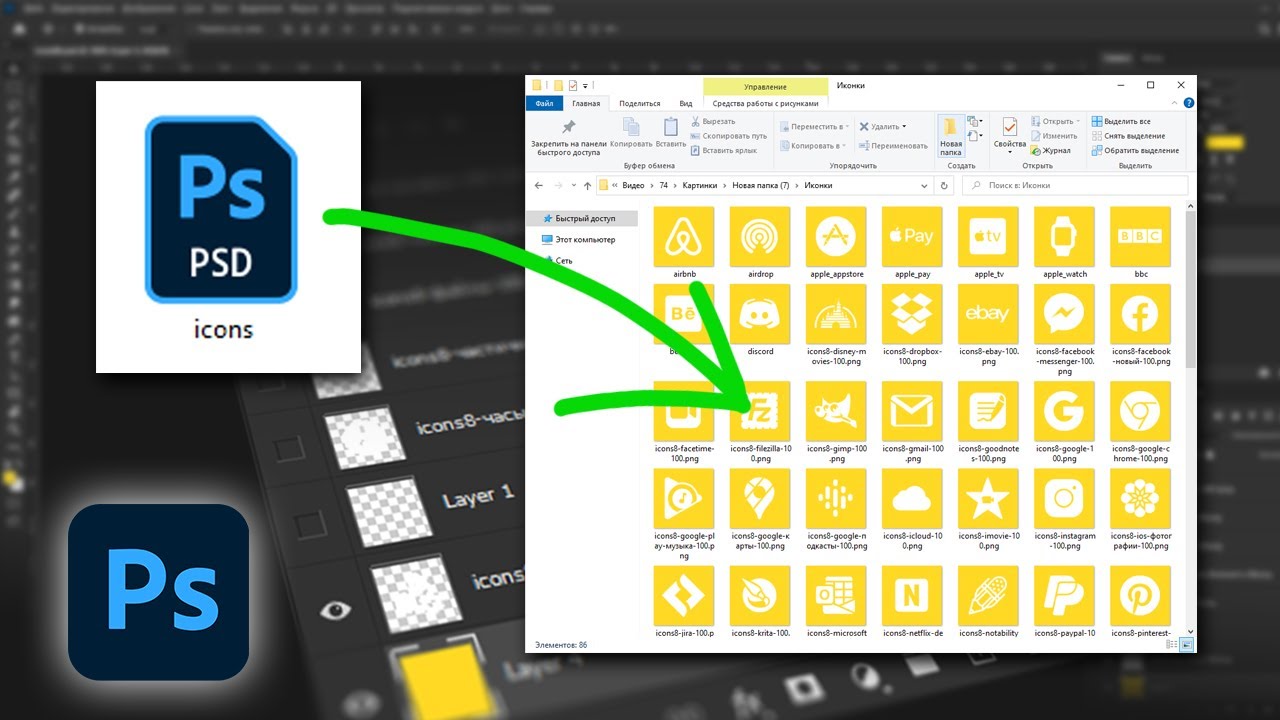
Task: Select the apple_pay thumbnail
Action: coord(912,237)
